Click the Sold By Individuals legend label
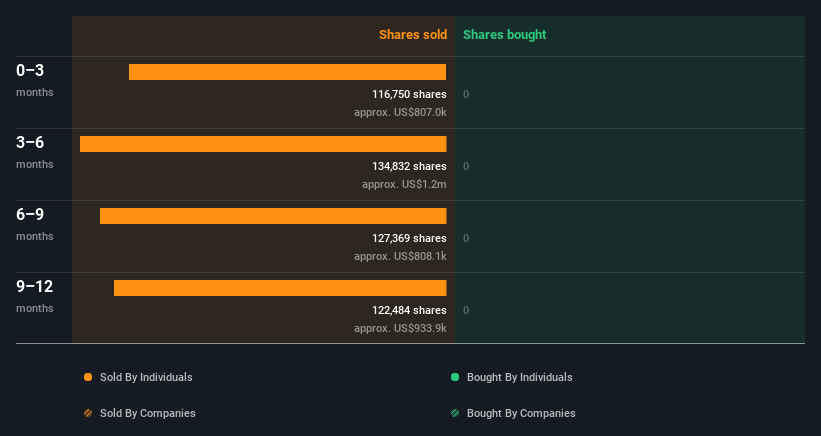The image size is (821, 436). coord(146,377)
